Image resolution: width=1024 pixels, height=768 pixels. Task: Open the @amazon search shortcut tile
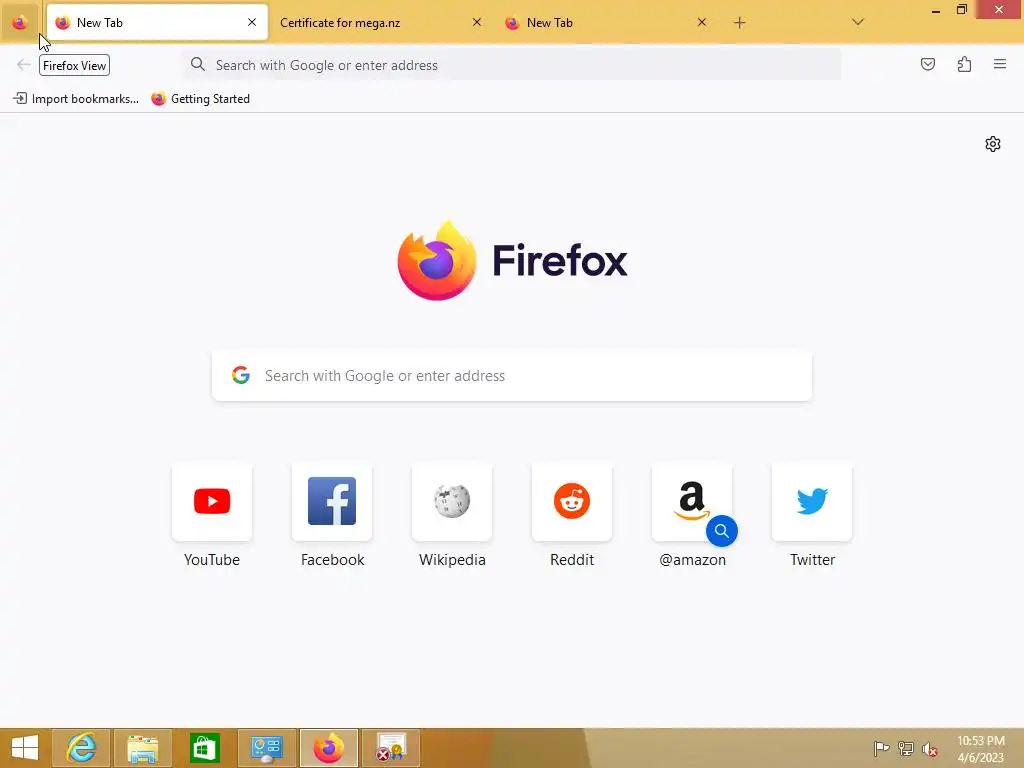692,501
